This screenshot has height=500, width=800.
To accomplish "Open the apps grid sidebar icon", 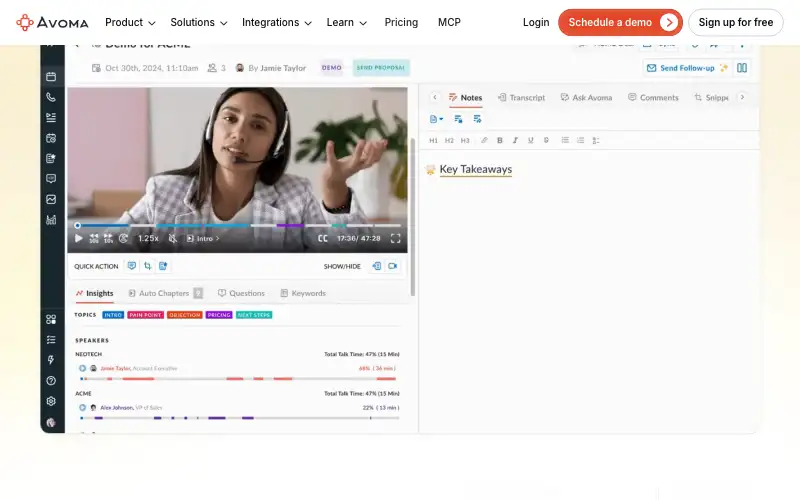I will [x=51, y=319].
